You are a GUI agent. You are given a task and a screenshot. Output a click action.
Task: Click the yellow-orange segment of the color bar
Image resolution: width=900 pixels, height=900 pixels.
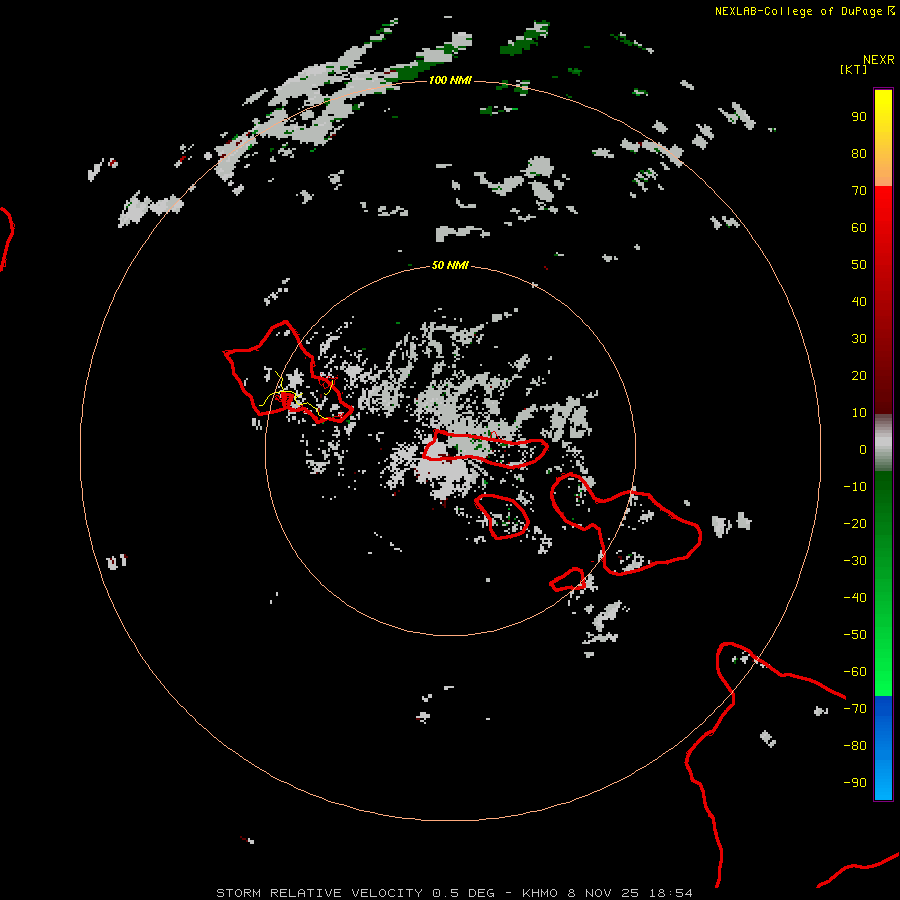tap(883, 138)
